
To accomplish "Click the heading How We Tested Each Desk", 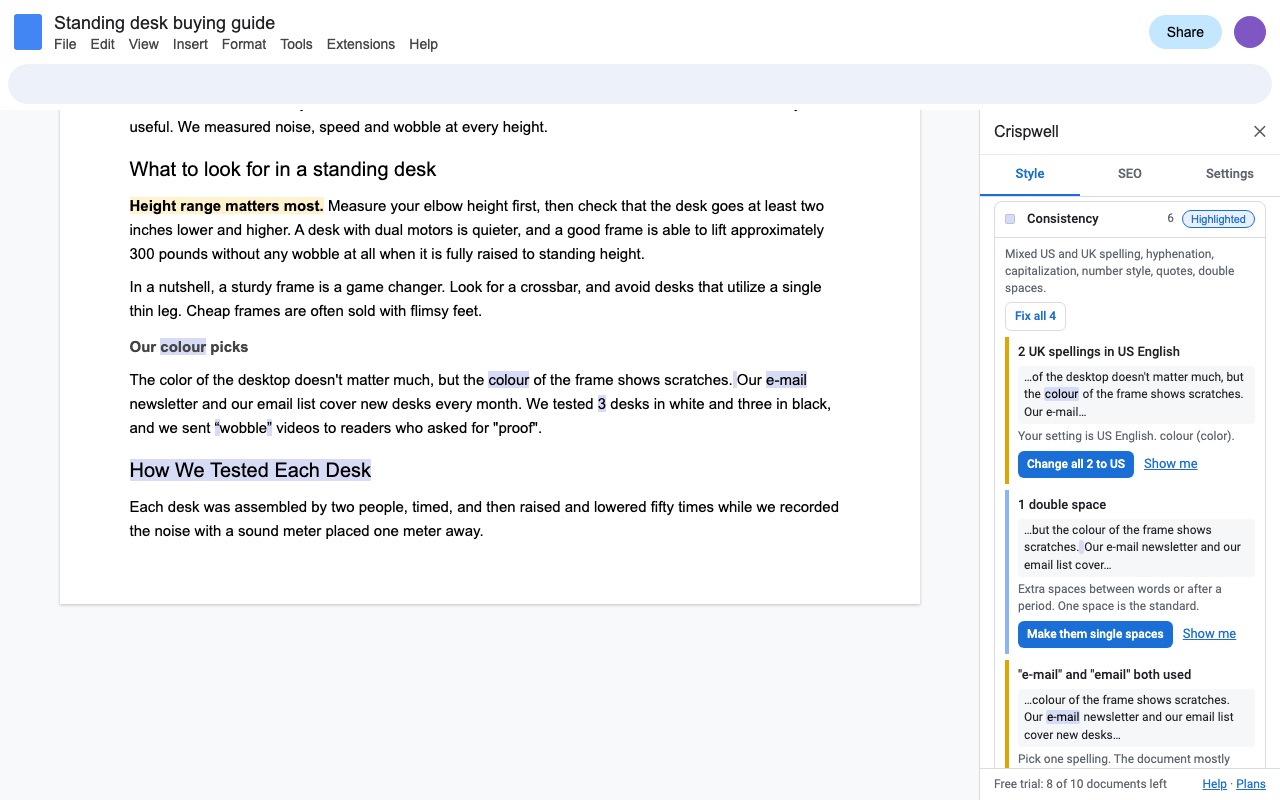I will (x=250, y=470).
